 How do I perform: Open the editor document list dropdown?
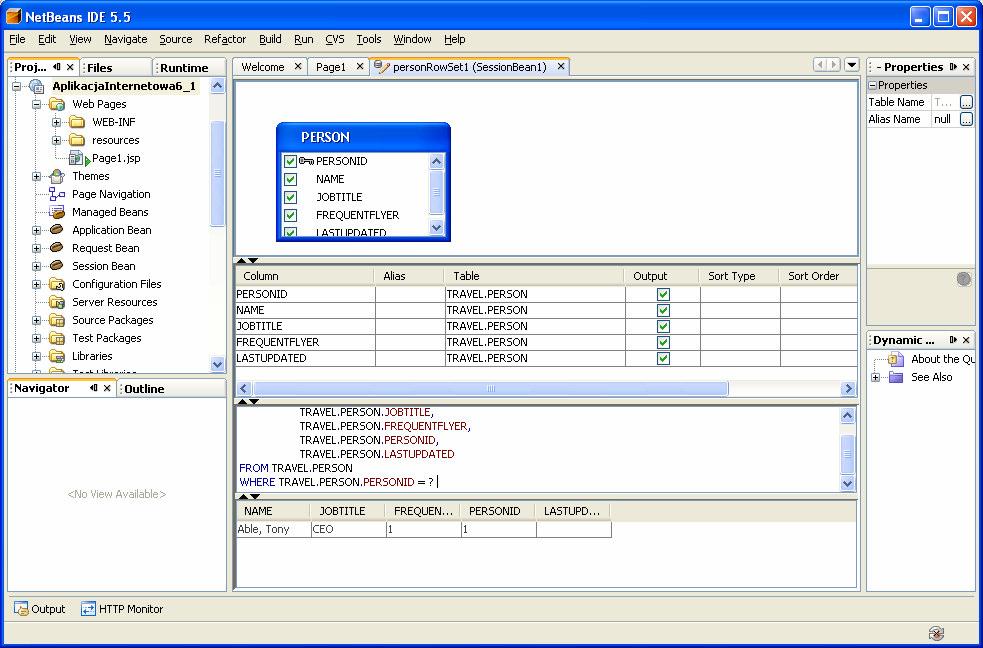click(x=851, y=65)
